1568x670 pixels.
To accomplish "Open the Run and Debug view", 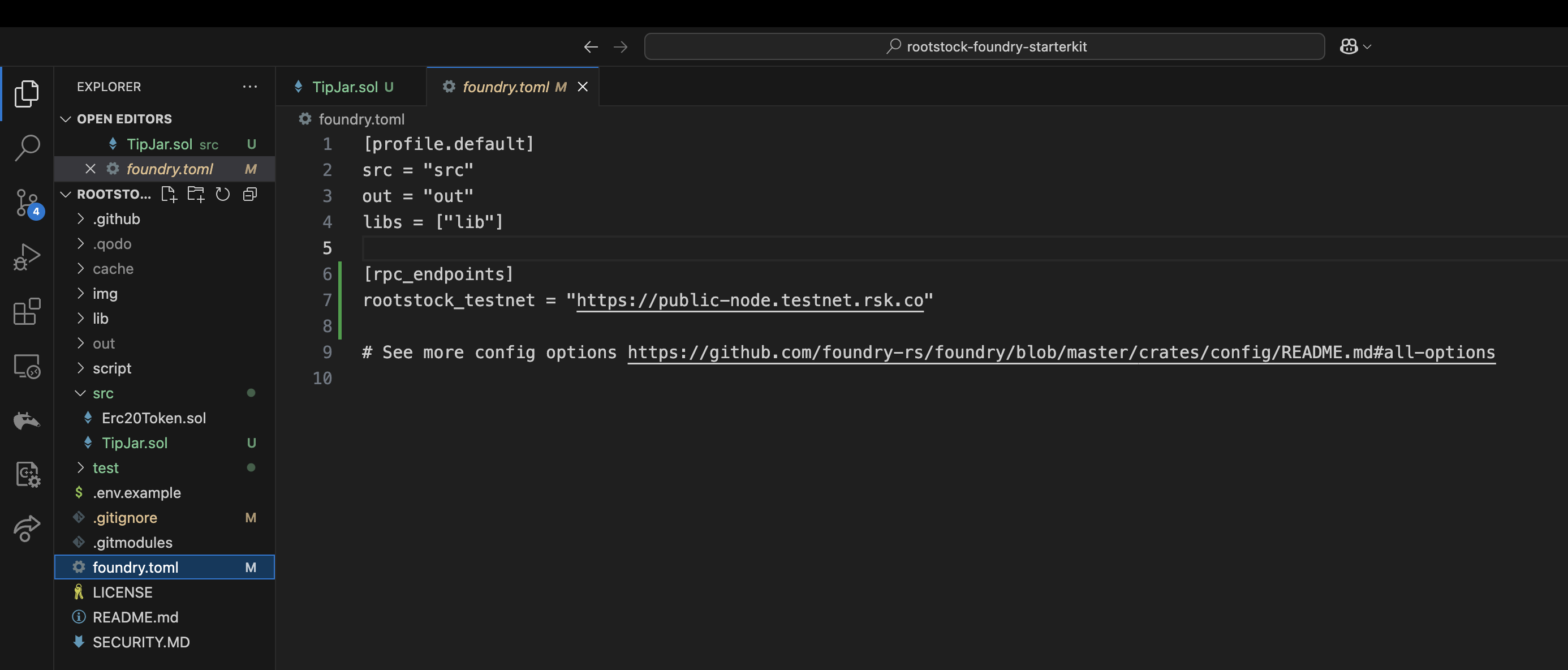I will (27, 256).
